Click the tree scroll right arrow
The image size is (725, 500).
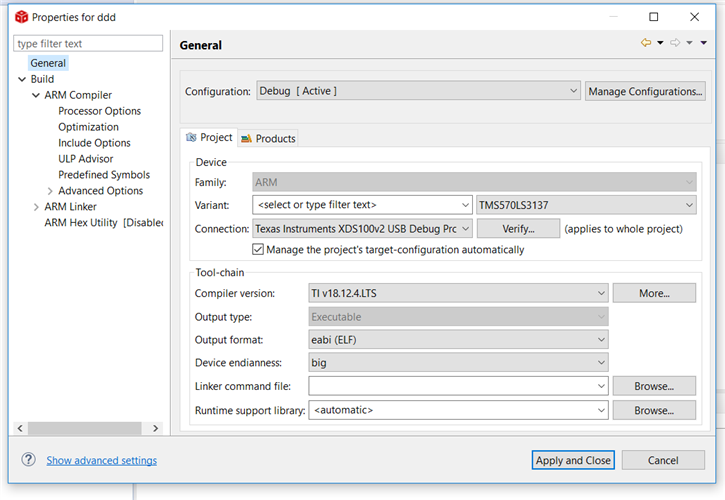pyautogui.click(x=155, y=428)
